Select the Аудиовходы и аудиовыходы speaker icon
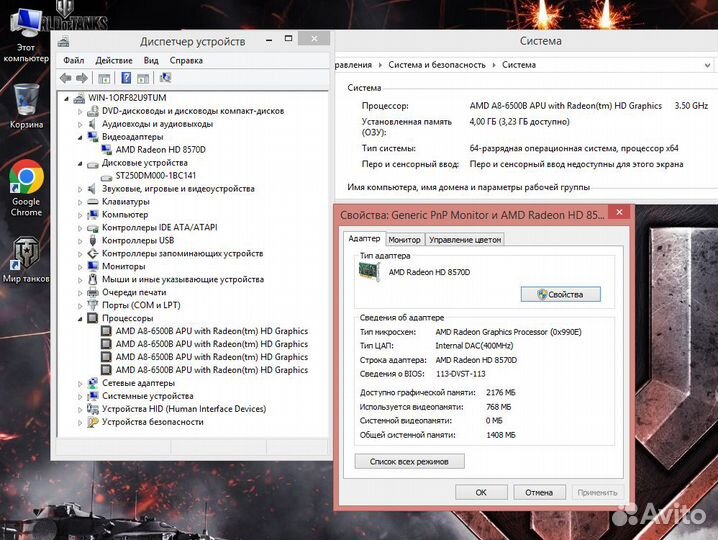The image size is (718, 540). coord(92,124)
